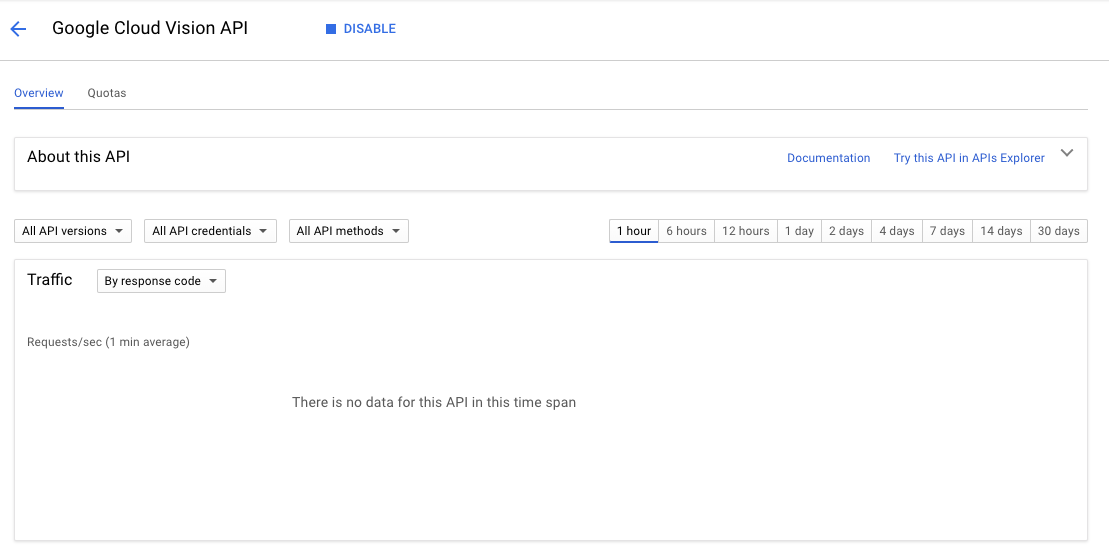Select the Overview tab
Viewport: 1109px width, 555px height.
[39, 93]
